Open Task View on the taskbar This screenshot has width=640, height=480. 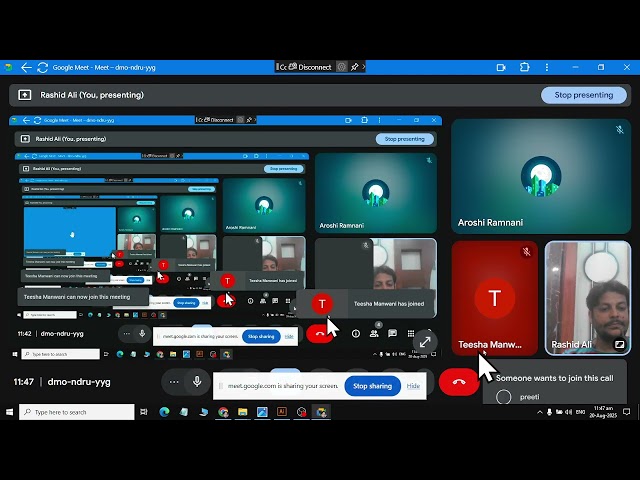(144, 412)
